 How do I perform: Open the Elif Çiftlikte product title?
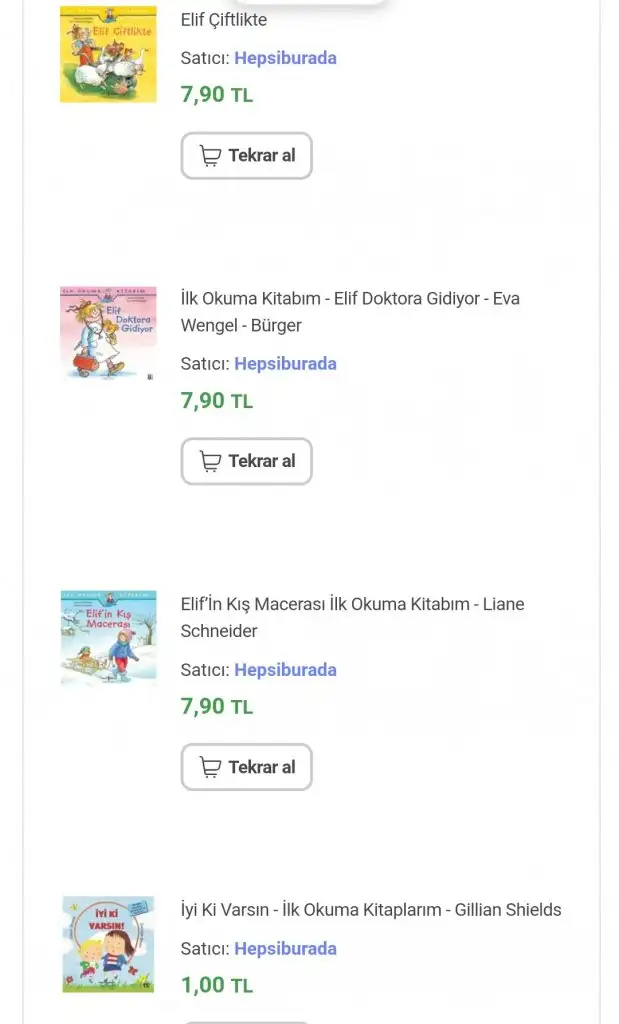pos(224,19)
